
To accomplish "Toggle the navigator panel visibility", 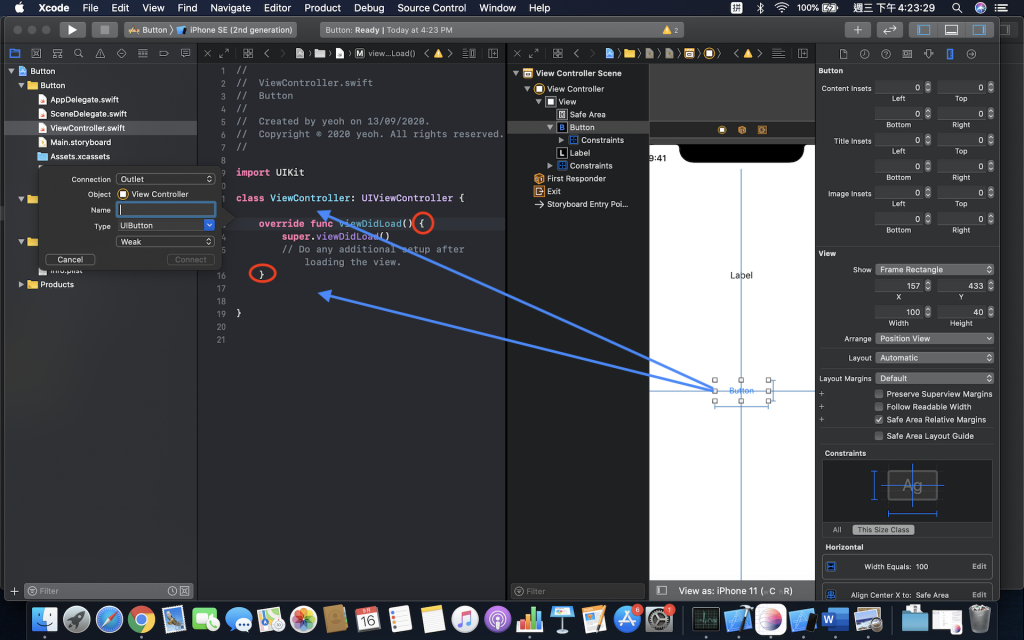I will (923, 29).
